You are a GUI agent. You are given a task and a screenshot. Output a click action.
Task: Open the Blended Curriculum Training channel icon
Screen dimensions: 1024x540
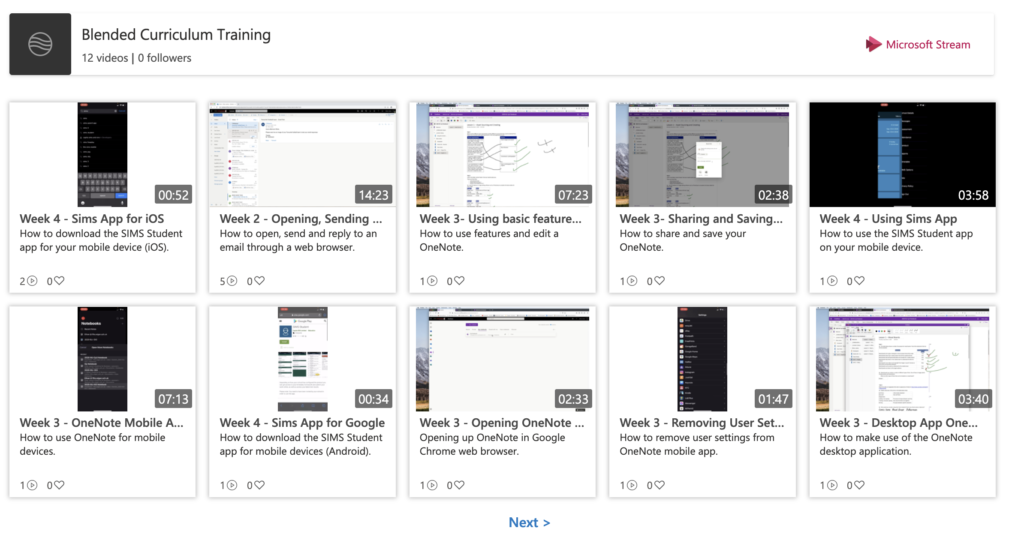(40, 44)
